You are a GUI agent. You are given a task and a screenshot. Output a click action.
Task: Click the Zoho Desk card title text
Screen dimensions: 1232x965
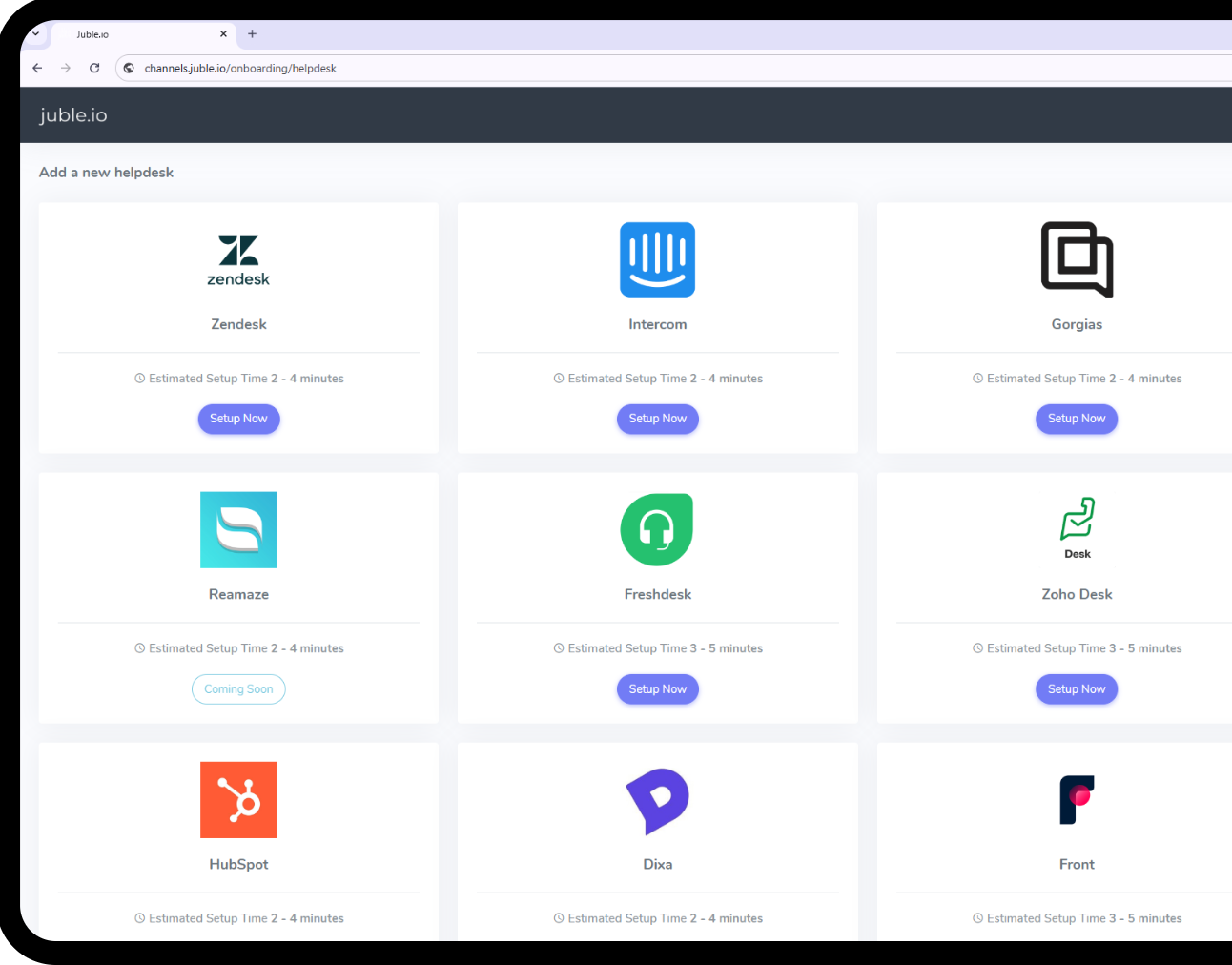[x=1077, y=594]
